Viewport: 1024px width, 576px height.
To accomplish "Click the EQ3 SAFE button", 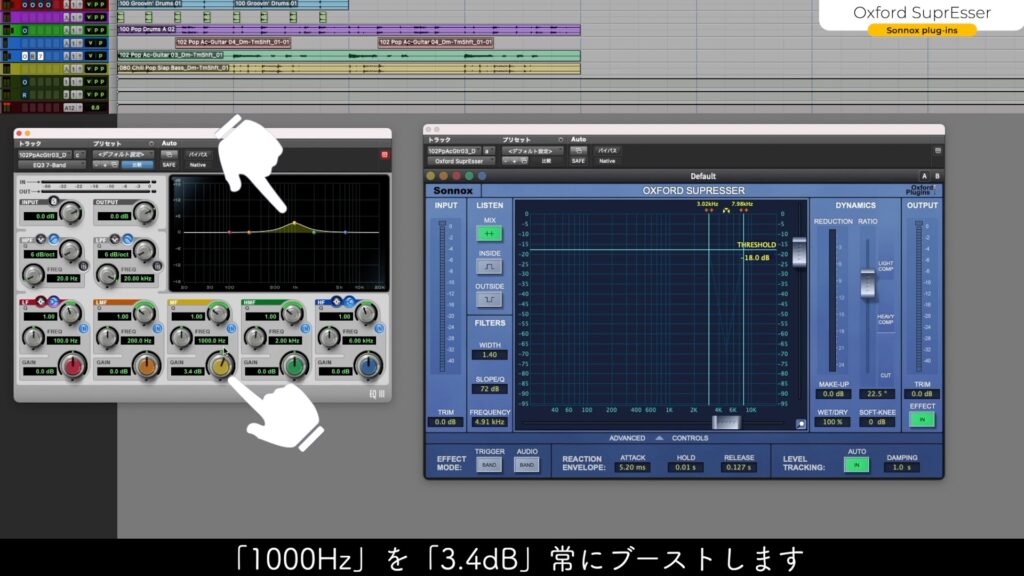I will pos(168,165).
